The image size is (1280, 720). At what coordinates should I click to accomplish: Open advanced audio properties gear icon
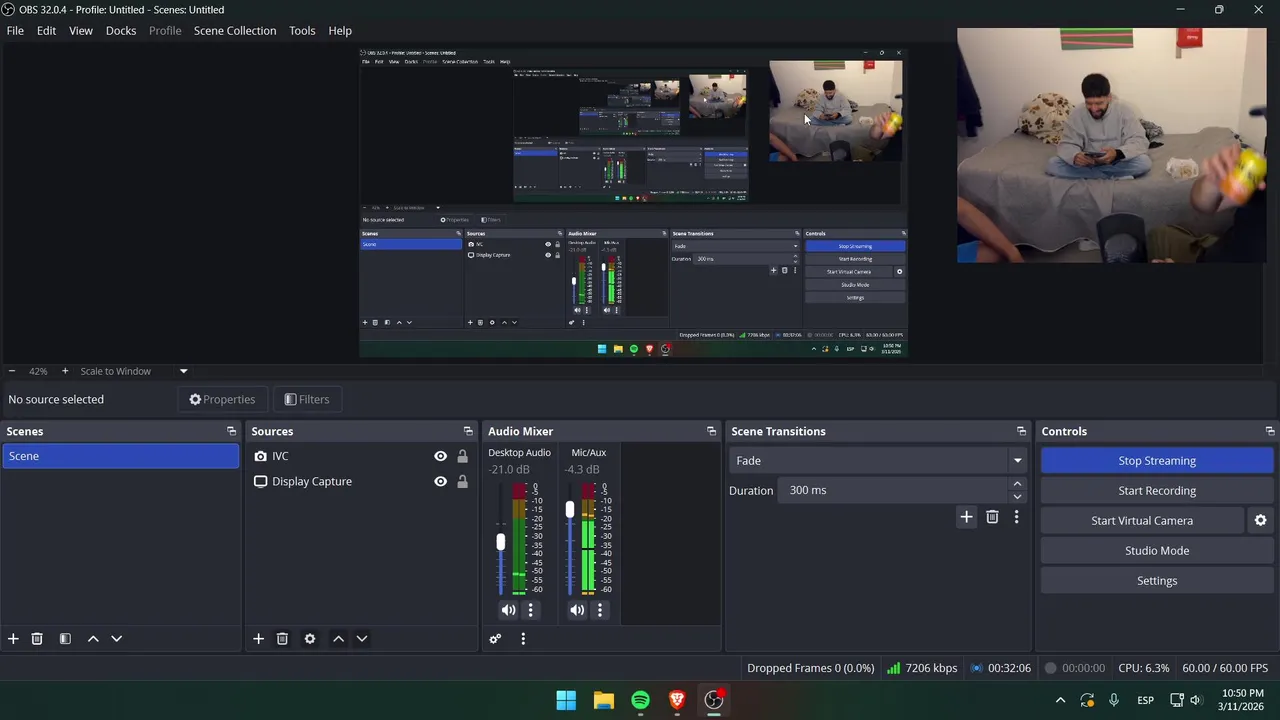click(x=495, y=638)
